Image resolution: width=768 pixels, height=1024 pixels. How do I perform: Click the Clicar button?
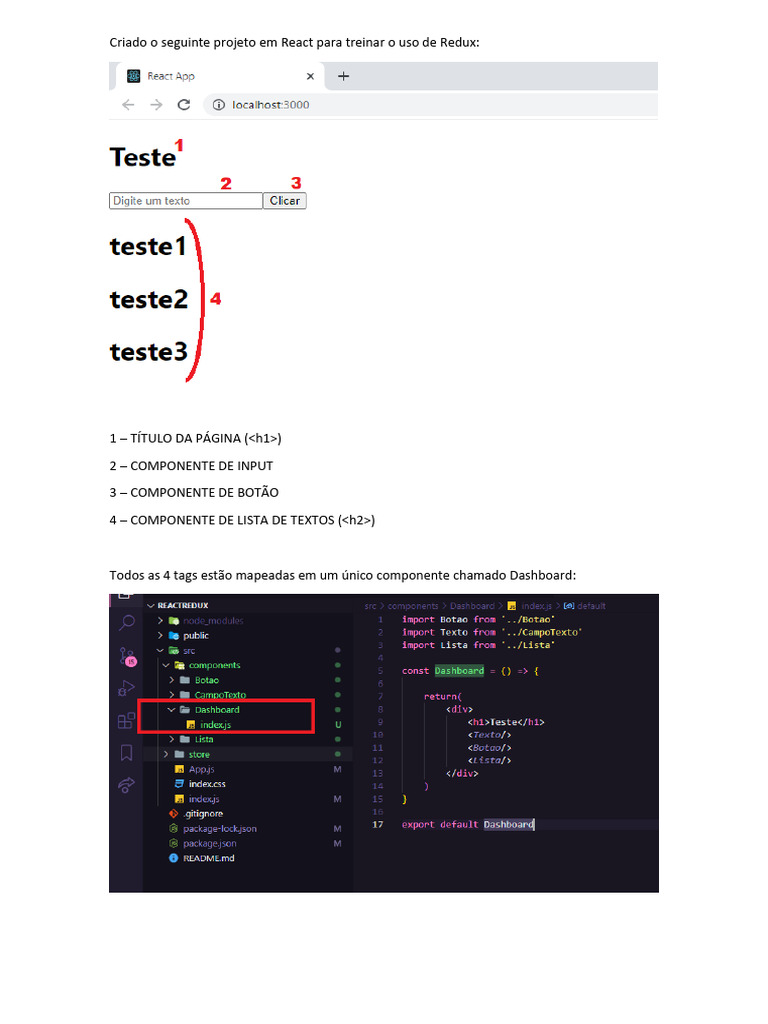tap(285, 200)
